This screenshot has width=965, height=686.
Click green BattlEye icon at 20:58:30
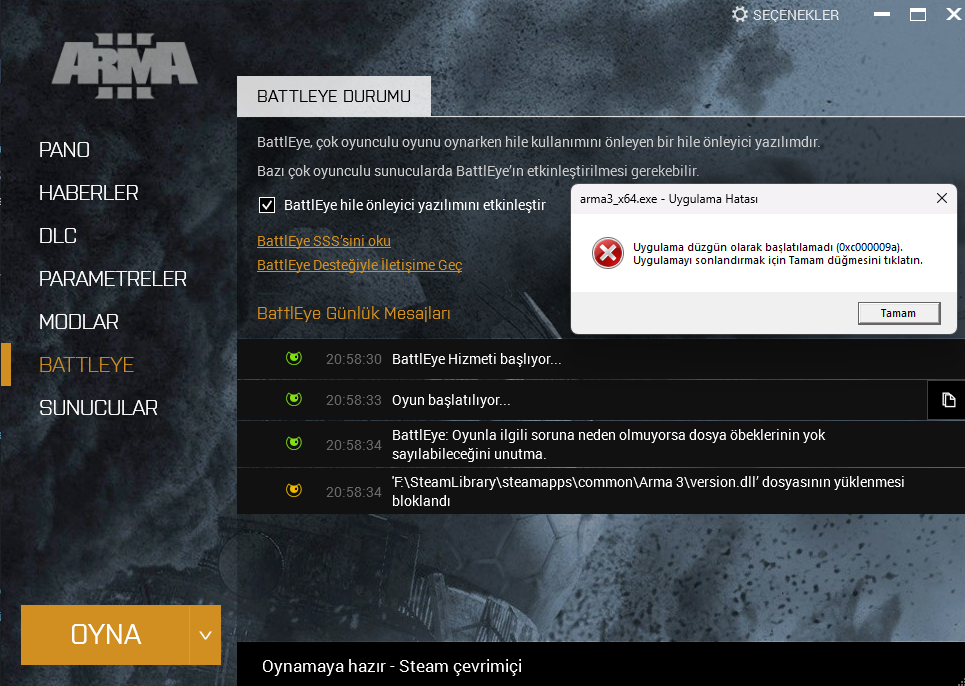(x=294, y=358)
